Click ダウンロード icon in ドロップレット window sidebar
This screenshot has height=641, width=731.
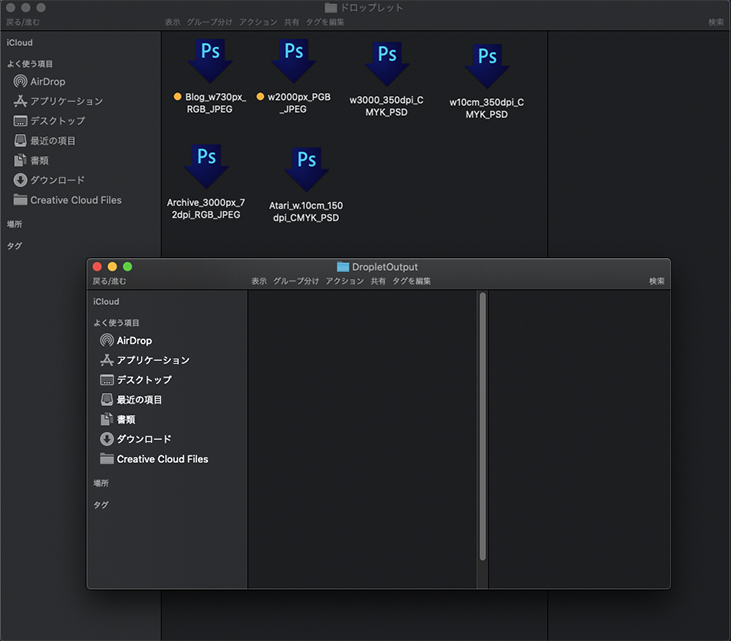(20, 179)
